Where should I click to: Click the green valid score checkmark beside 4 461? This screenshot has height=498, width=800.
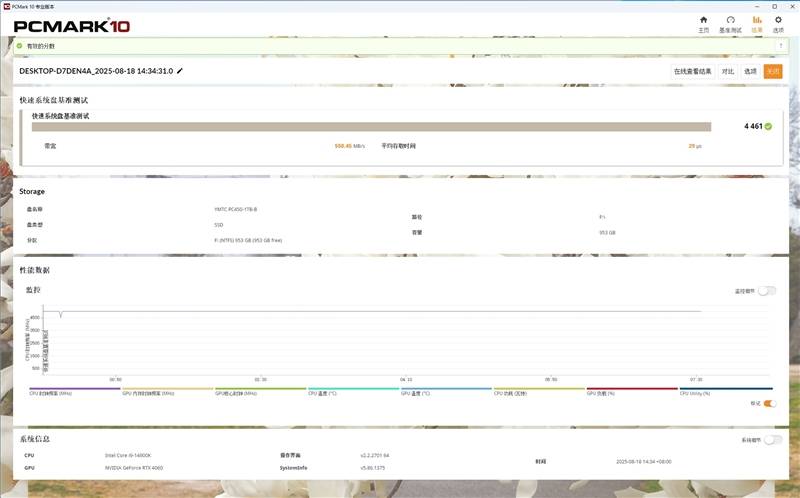768,127
